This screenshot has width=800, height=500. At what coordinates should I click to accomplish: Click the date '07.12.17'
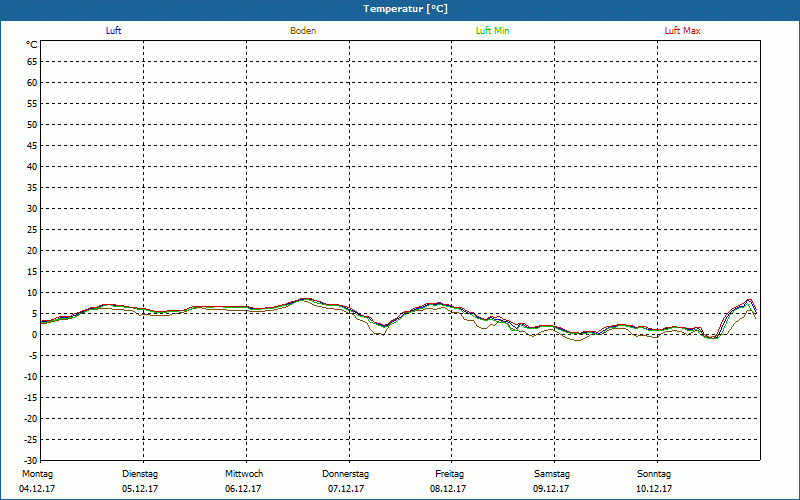(x=346, y=489)
